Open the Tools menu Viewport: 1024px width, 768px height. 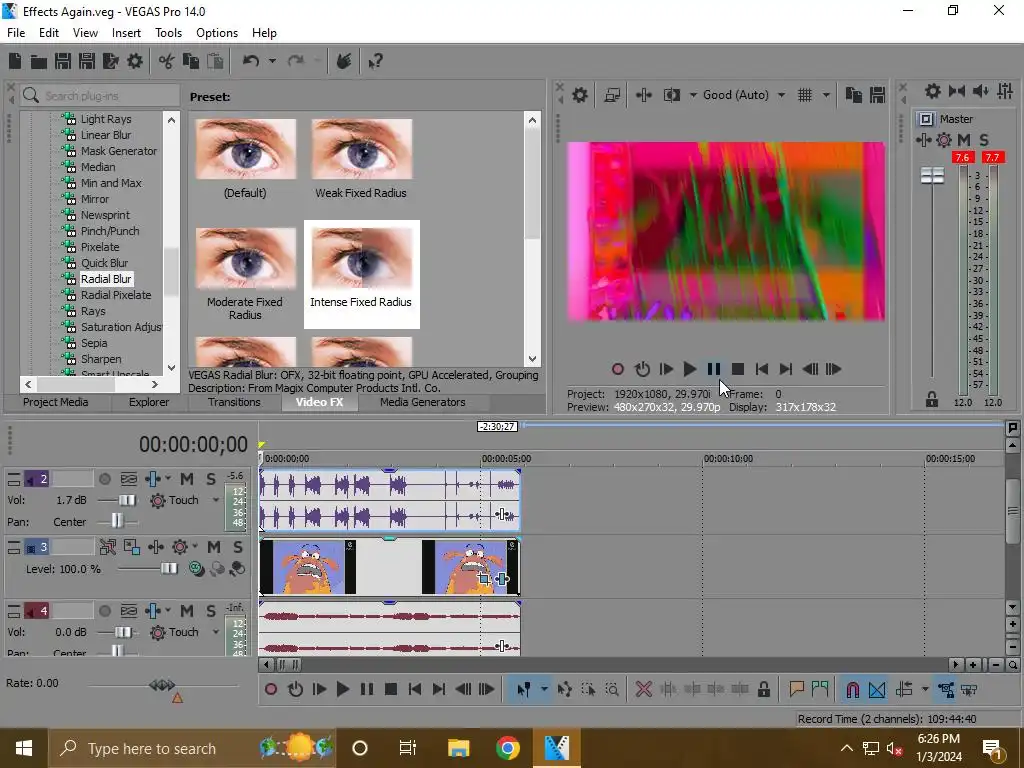click(168, 33)
